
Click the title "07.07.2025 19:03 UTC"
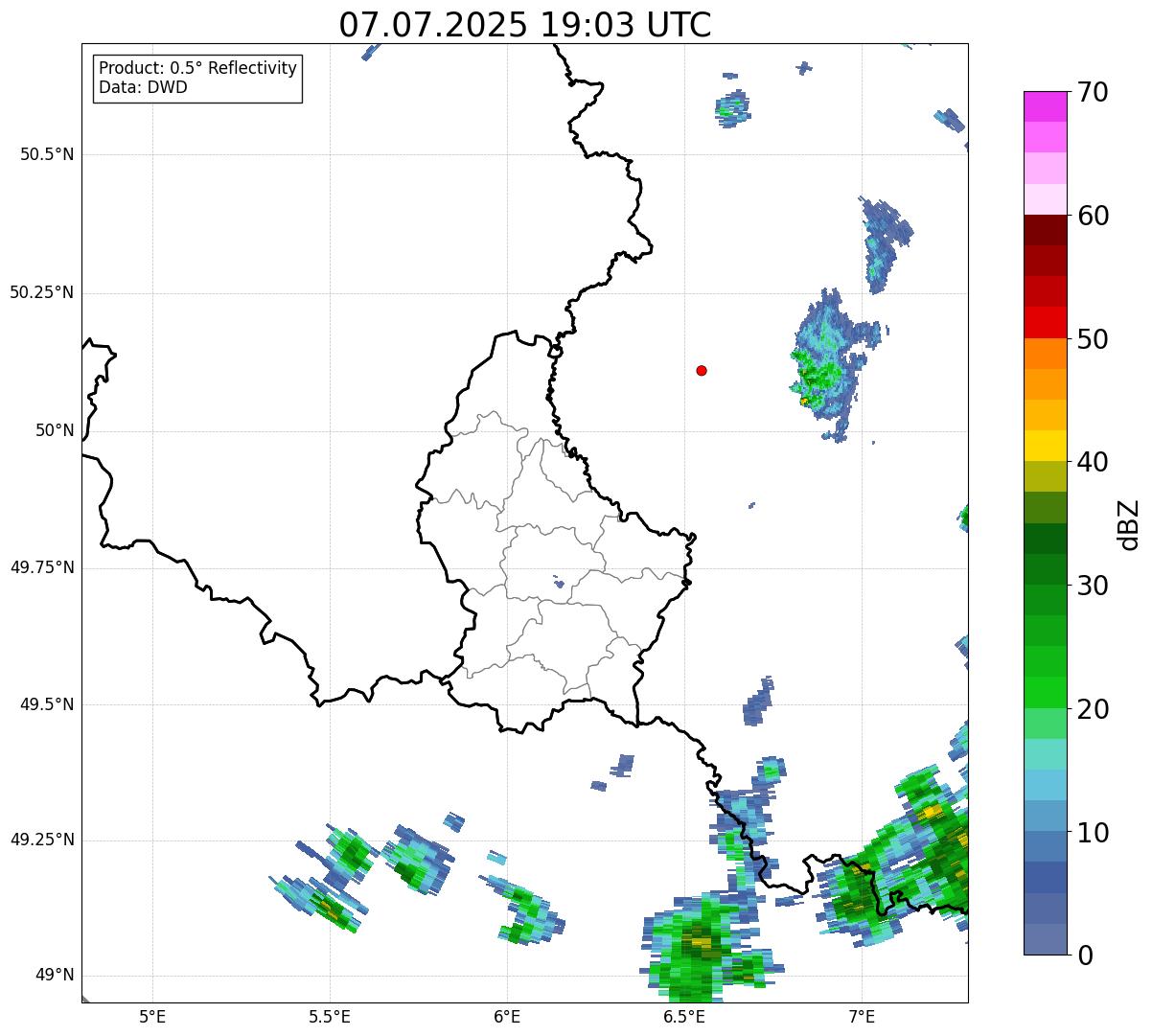point(525,25)
